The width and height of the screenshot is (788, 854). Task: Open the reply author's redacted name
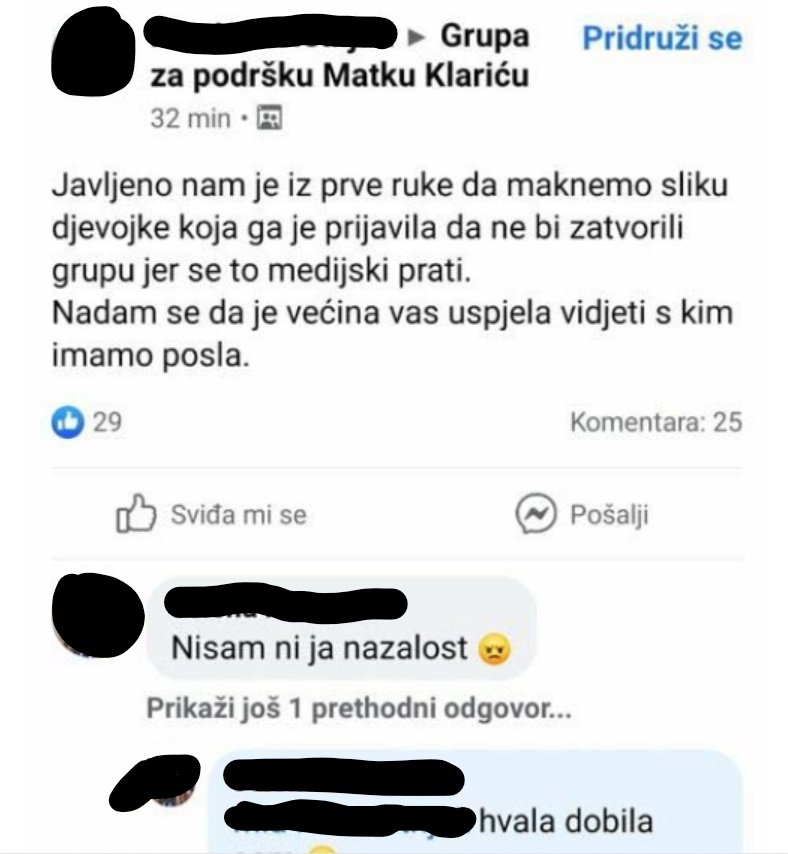click(x=344, y=777)
